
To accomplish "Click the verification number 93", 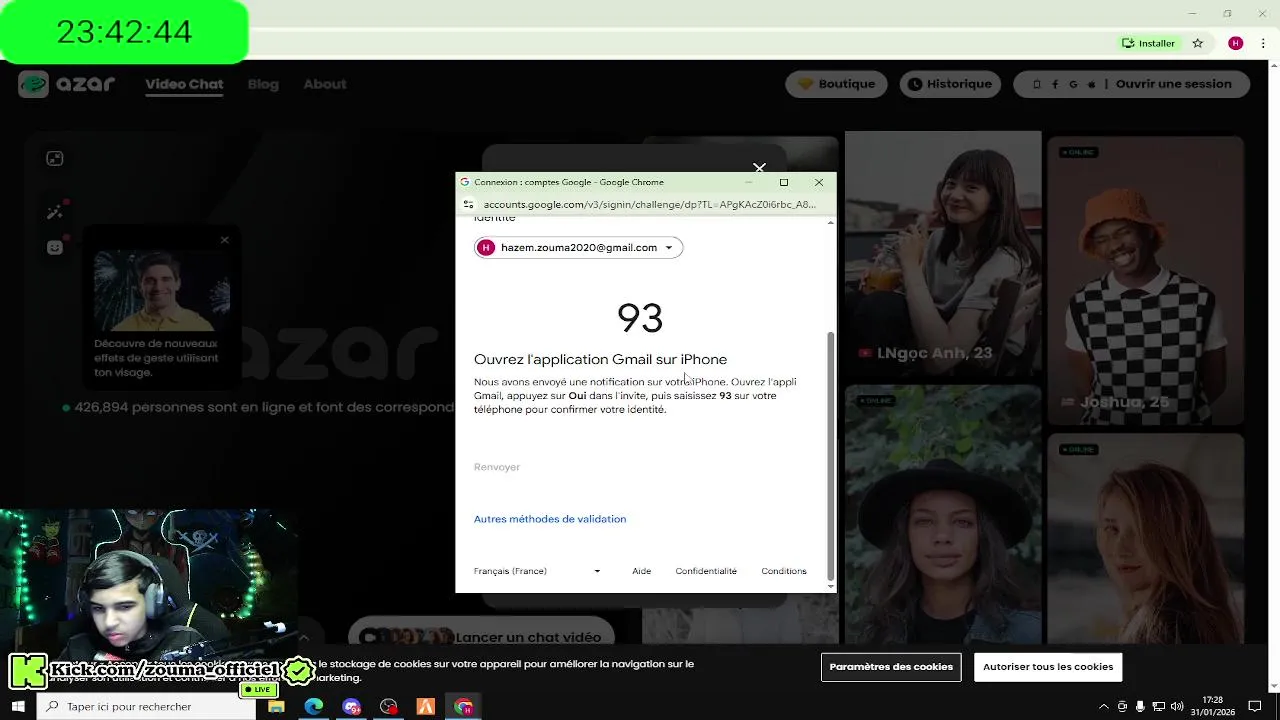I will coord(640,318).
